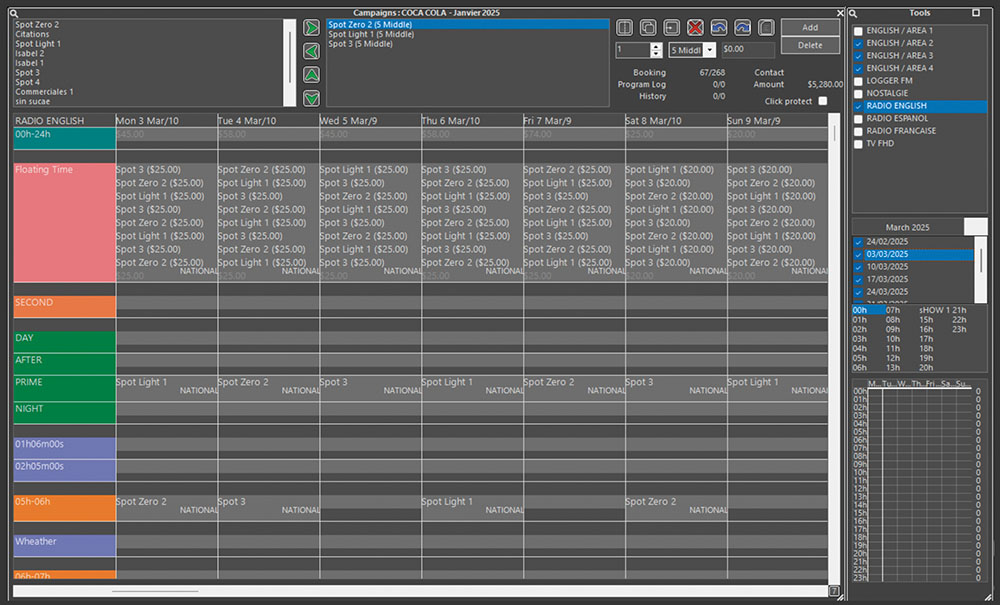The image size is (1000, 605).
Task: Click the green right arrow button
Action: pos(311,27)
